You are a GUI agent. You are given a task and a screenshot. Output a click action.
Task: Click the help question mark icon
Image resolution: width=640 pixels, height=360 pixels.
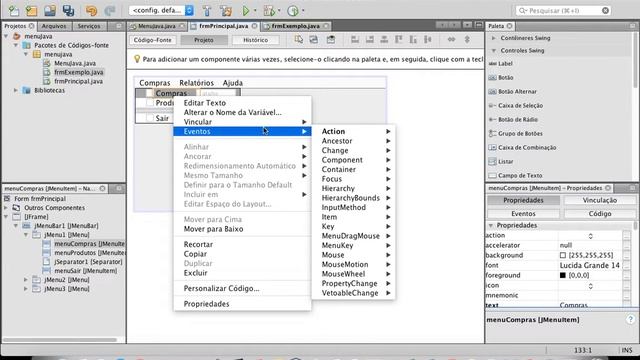(x=631, y=319)
